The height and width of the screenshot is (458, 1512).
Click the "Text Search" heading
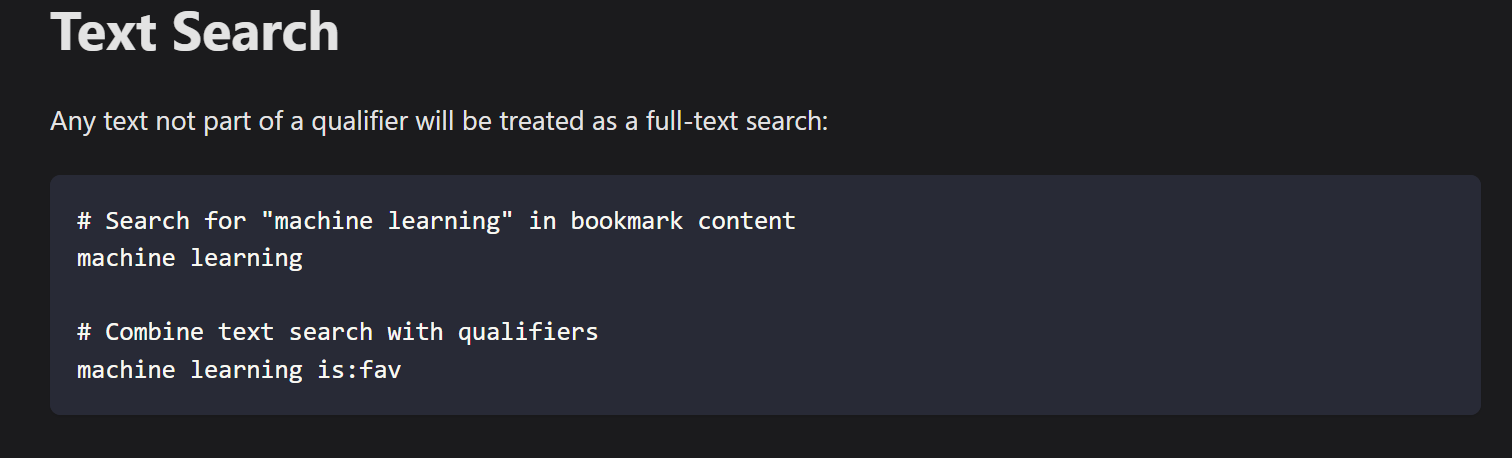click(x=195, y=32)
